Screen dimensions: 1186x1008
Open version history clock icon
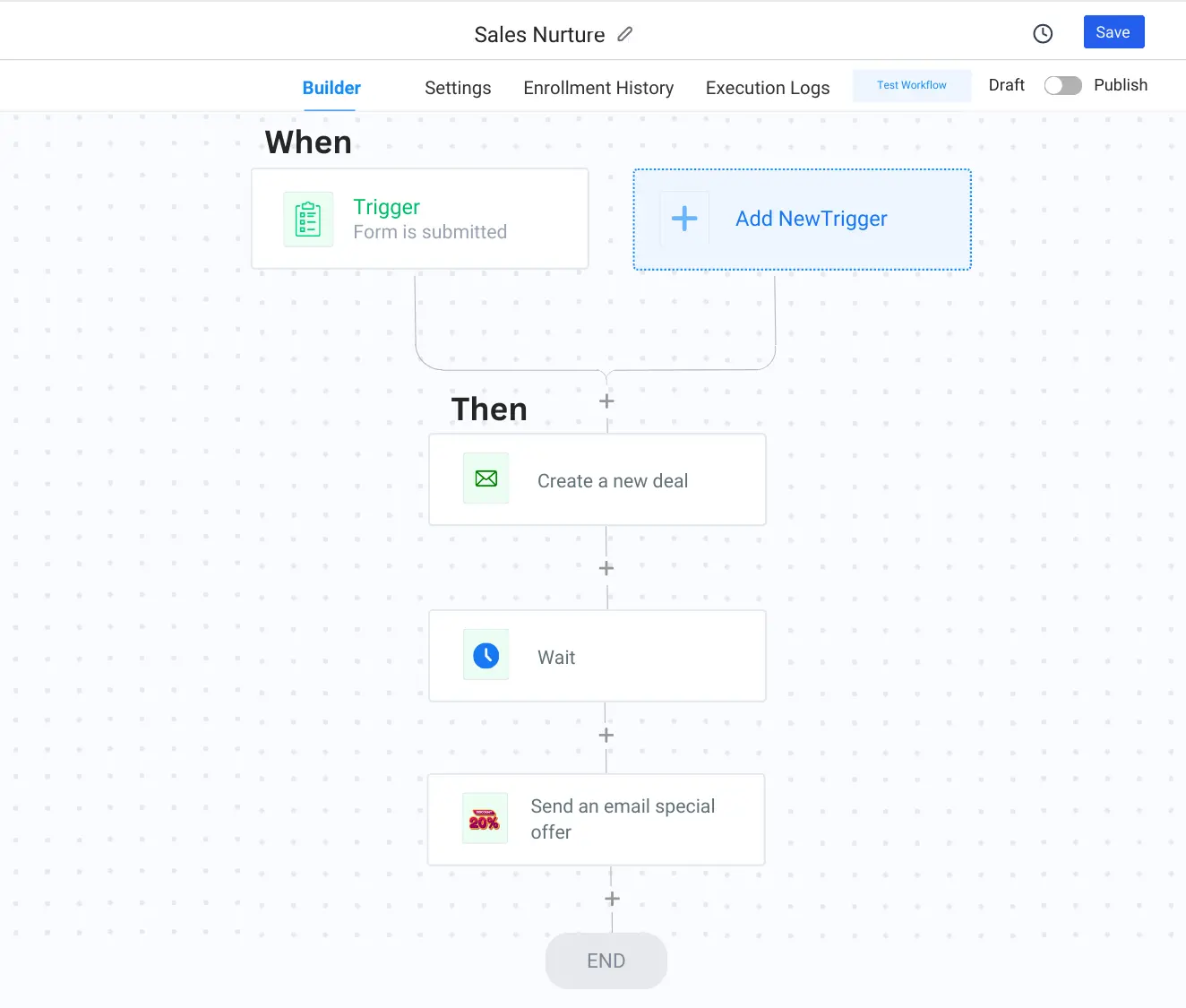click(1043, 34)
